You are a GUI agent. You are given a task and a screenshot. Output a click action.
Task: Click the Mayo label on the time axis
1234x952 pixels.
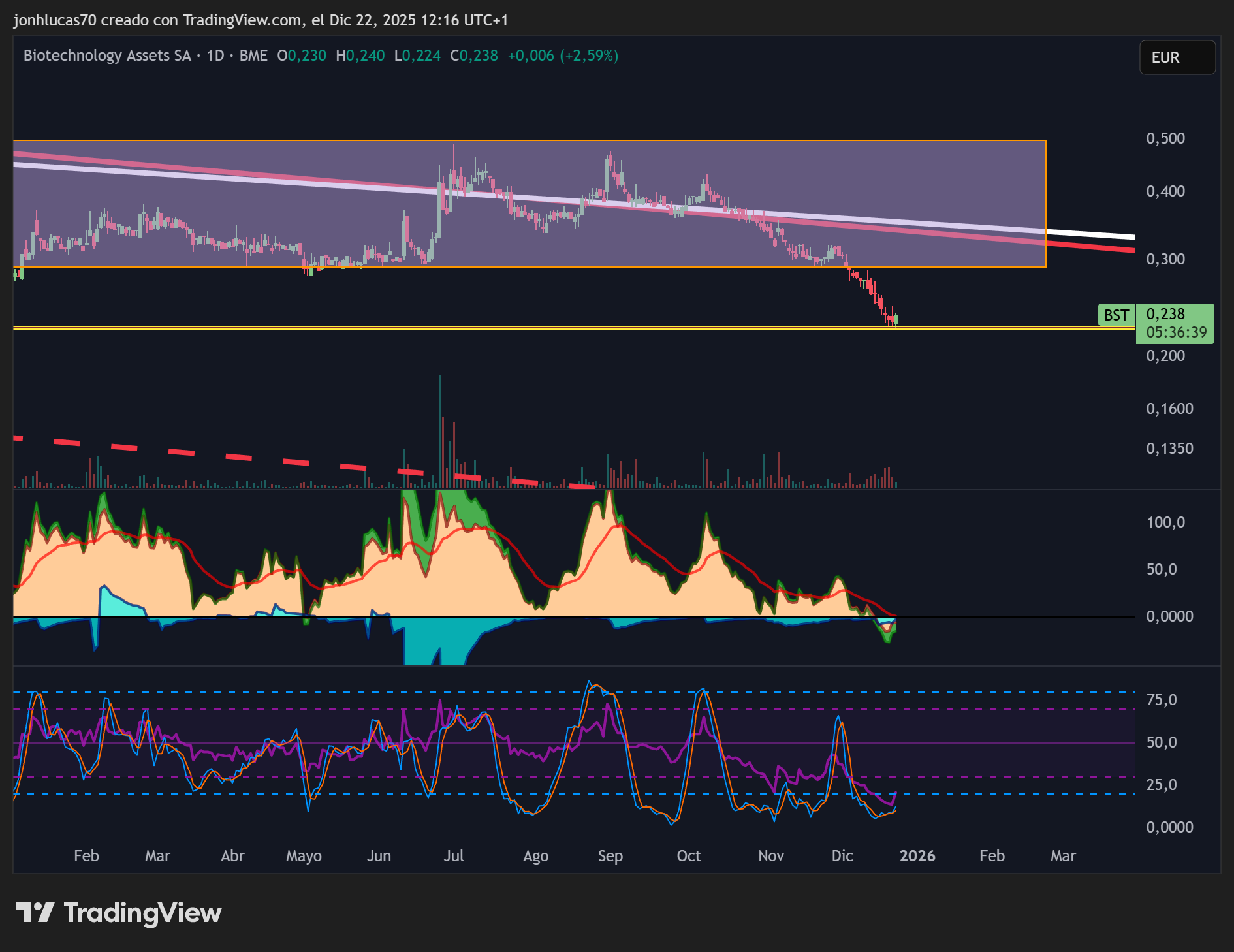click(304, 856)
